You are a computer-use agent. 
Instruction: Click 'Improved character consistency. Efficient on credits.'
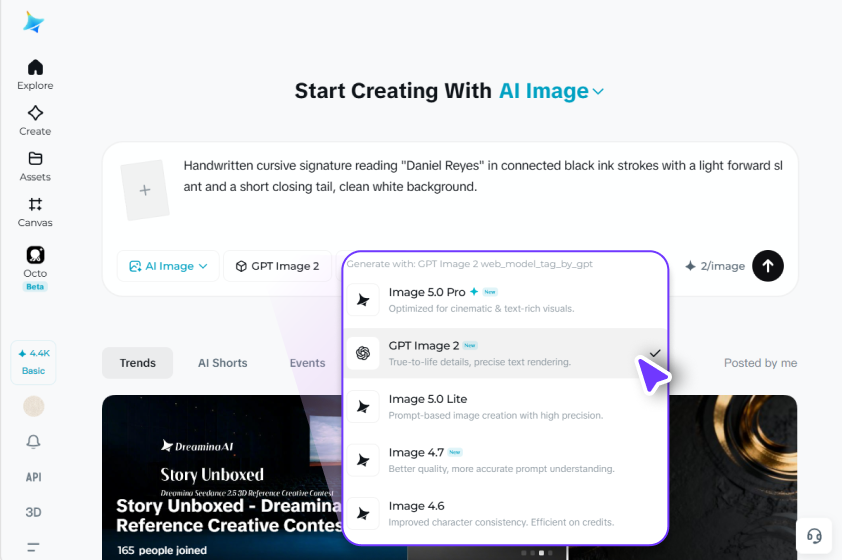(501, 522)
